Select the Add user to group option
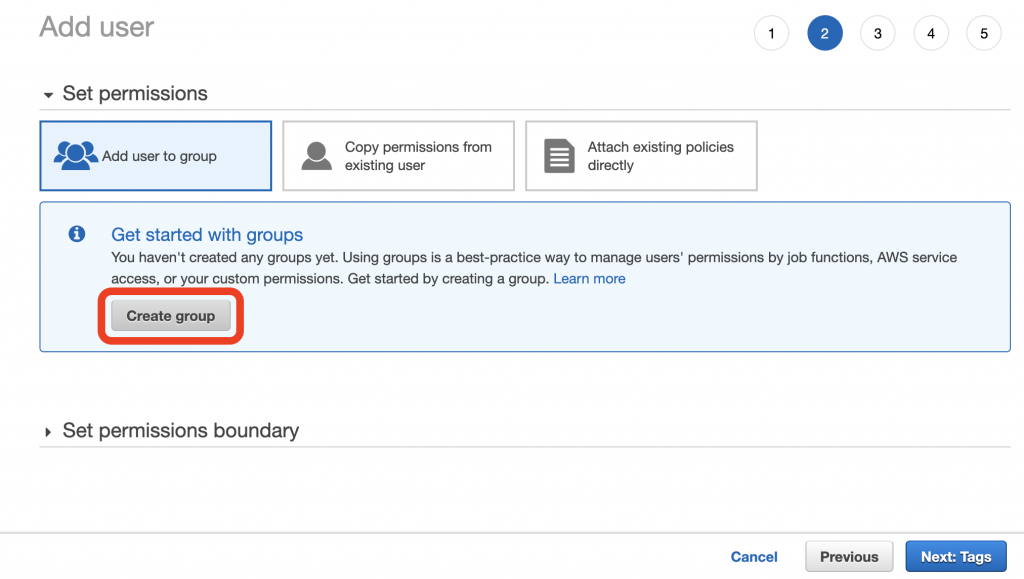This screenshot has width=1024, height=579. tap(155, 156)
